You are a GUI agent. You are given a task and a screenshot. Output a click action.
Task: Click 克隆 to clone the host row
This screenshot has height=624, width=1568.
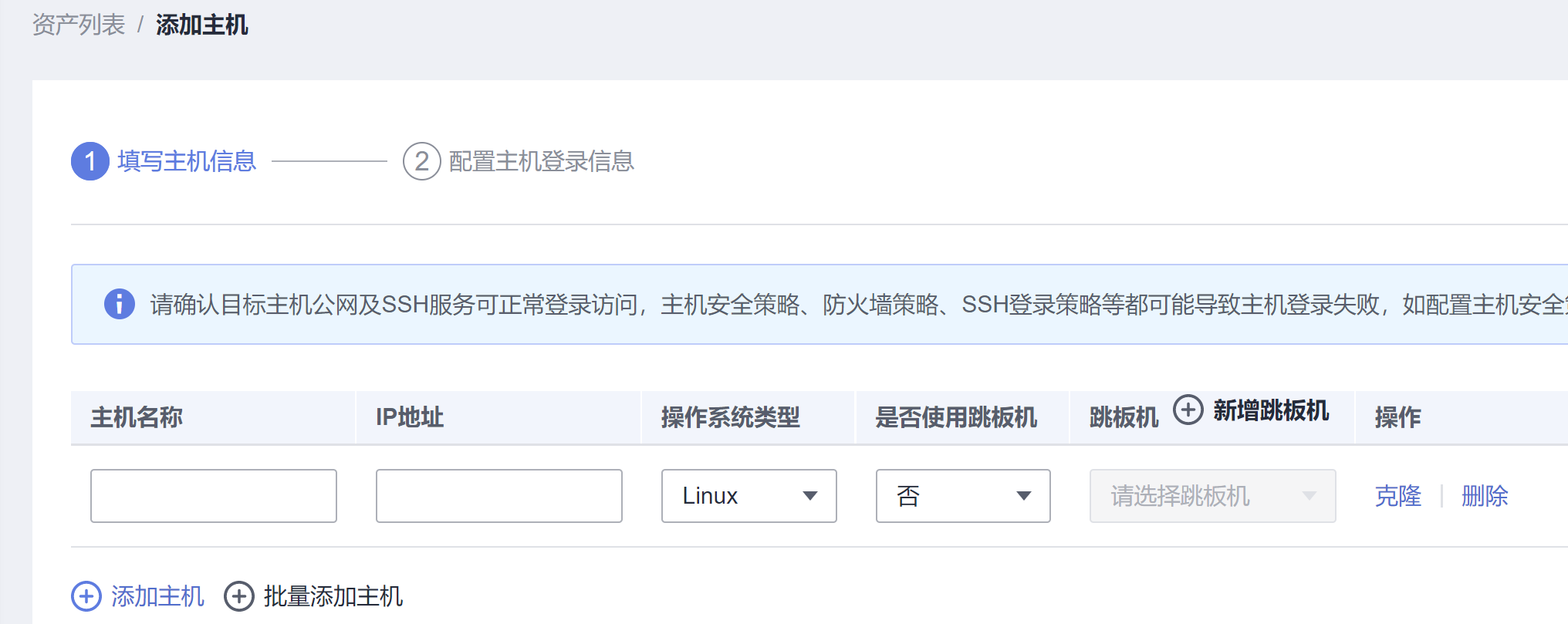[x=1397, y=496]
